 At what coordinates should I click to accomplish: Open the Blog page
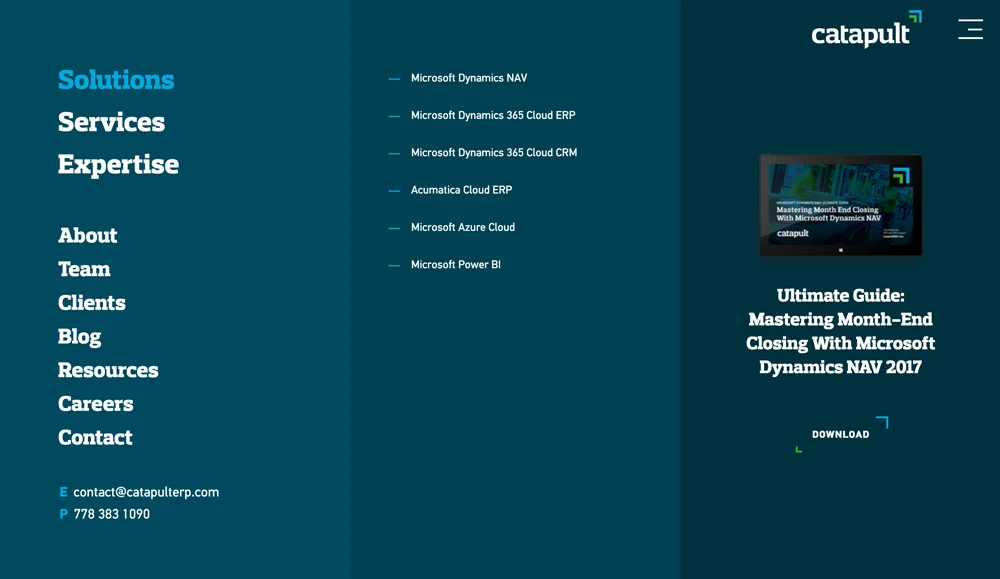tap(80, 337)
